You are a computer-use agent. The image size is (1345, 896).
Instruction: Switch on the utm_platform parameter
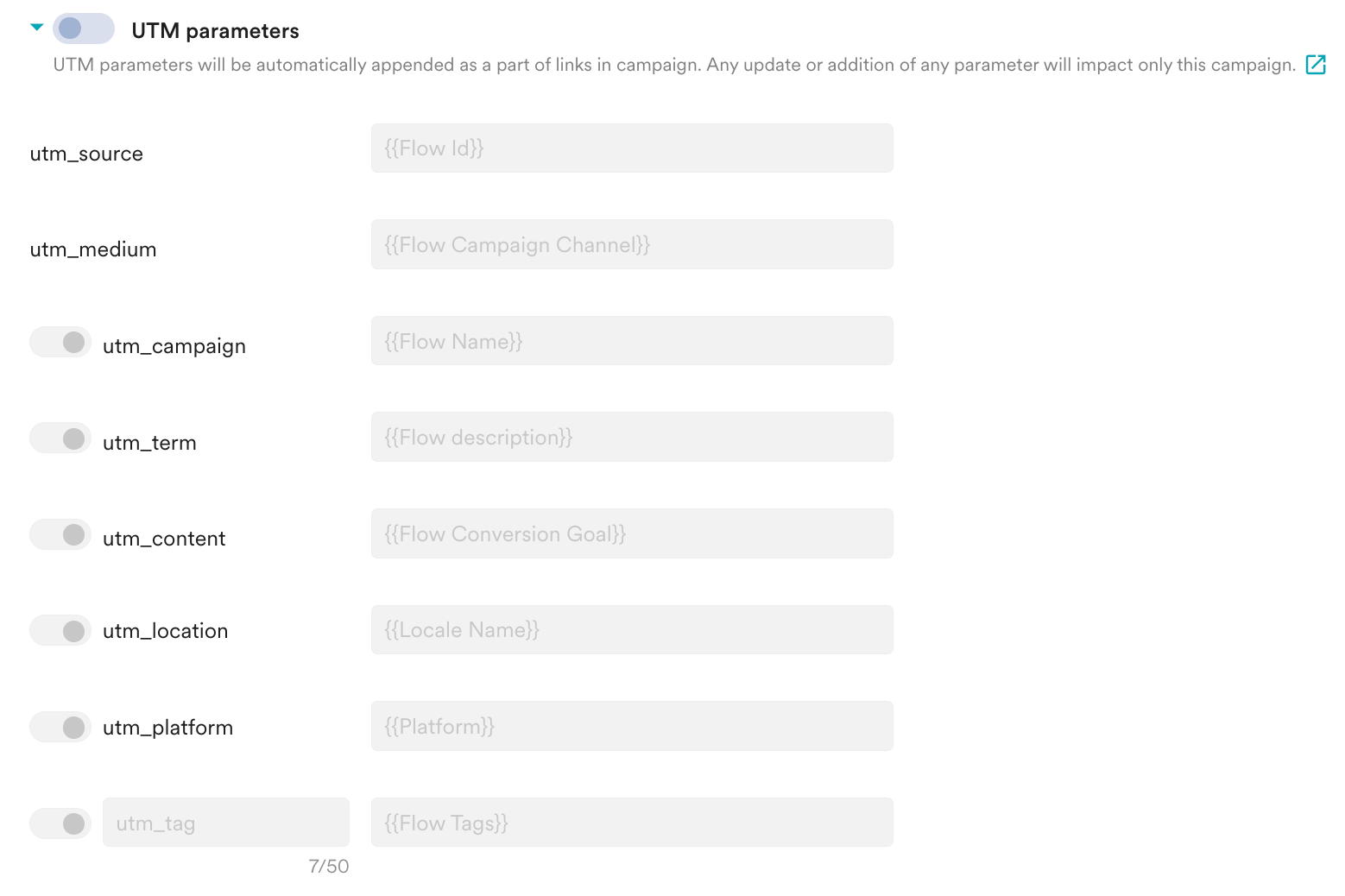[60, 728]
